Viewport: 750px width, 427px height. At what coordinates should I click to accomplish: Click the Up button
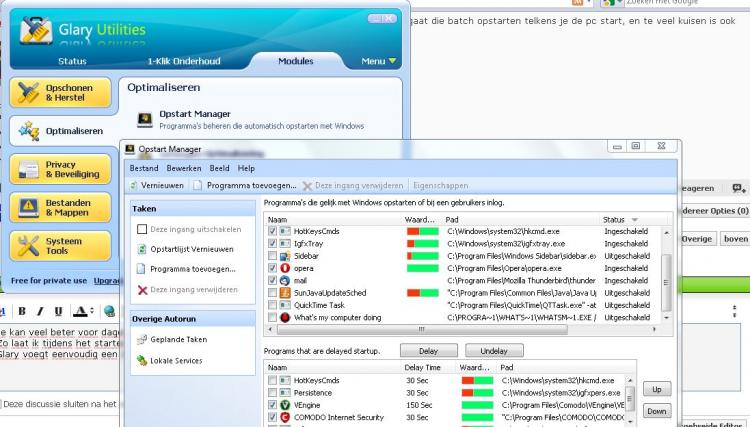pyautogui.click(x=657, y=389)
